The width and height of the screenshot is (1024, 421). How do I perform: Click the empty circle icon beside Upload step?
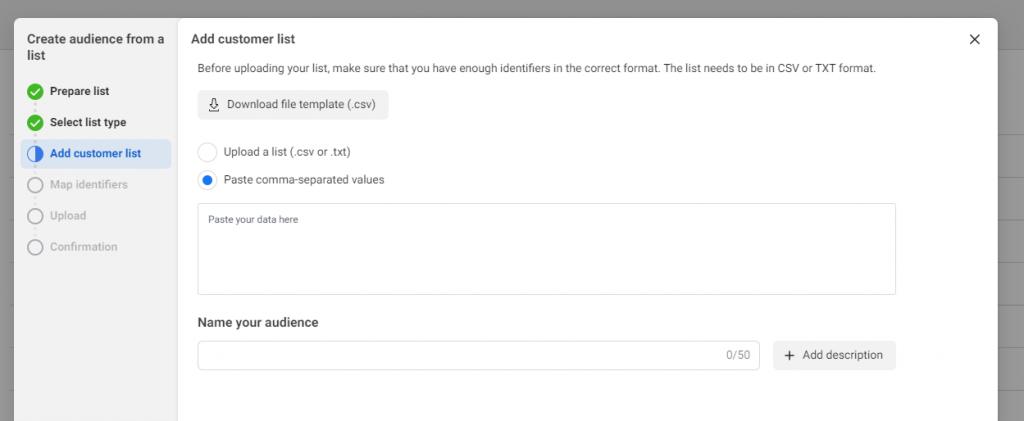tap(35, 216)
